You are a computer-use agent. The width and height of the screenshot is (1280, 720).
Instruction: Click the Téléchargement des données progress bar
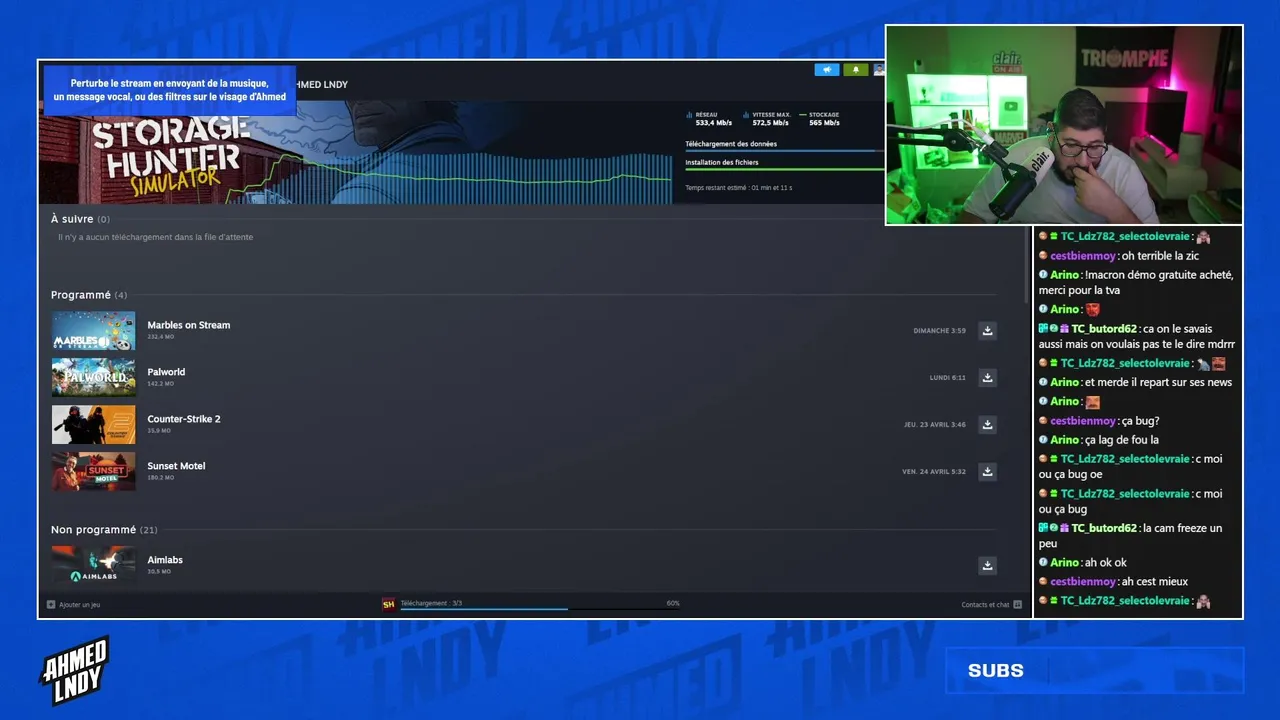pyautogui.click(x=785, y=151)
